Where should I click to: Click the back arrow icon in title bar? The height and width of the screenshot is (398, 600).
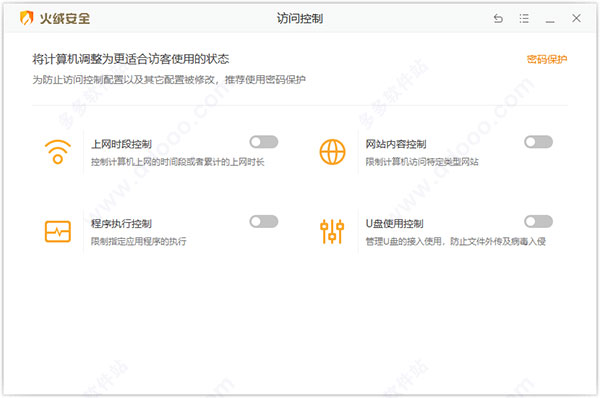[x=498, y=18]
